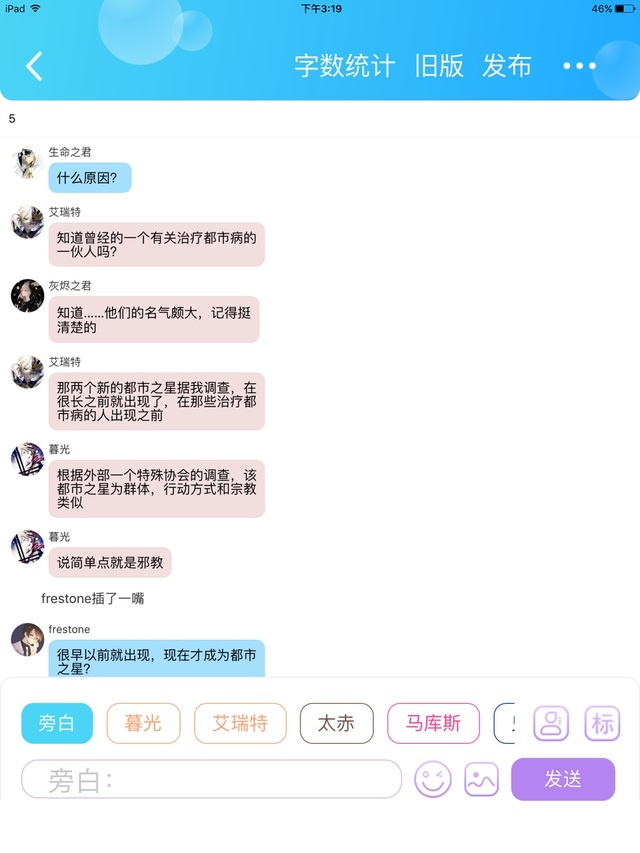Tap 灰烬之君's avatar picture
The image size is (640, 853).
tap(27, 295)
